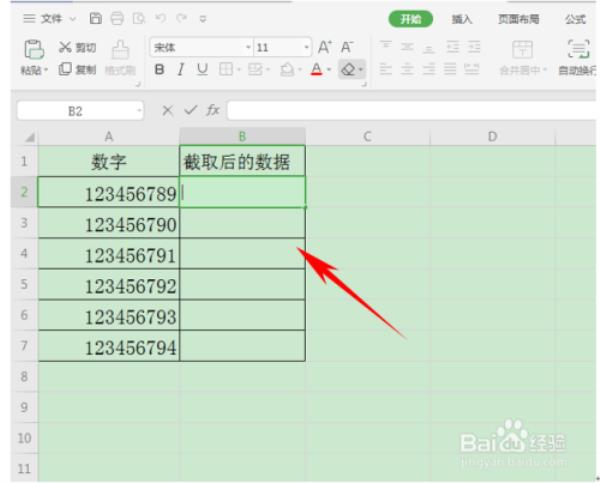Toggle Underline formatting
This screenshot has width=600, height=483.
[x=202, y=69]
